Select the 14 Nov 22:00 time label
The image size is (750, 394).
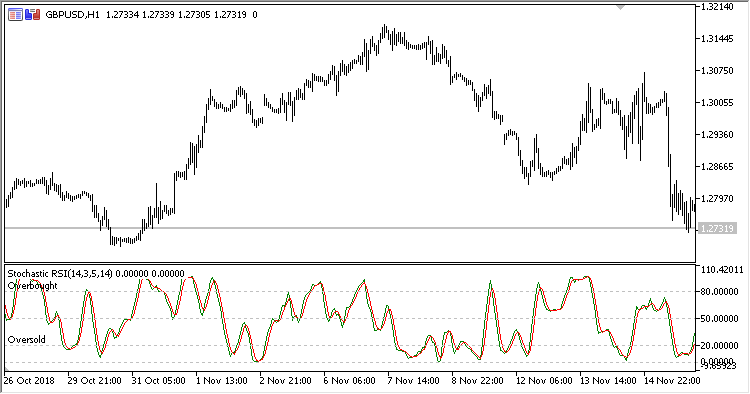pos(672,381)
